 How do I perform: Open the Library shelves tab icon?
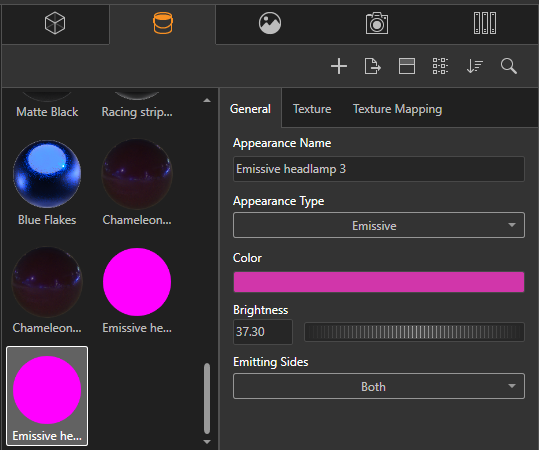coord(485,23)
